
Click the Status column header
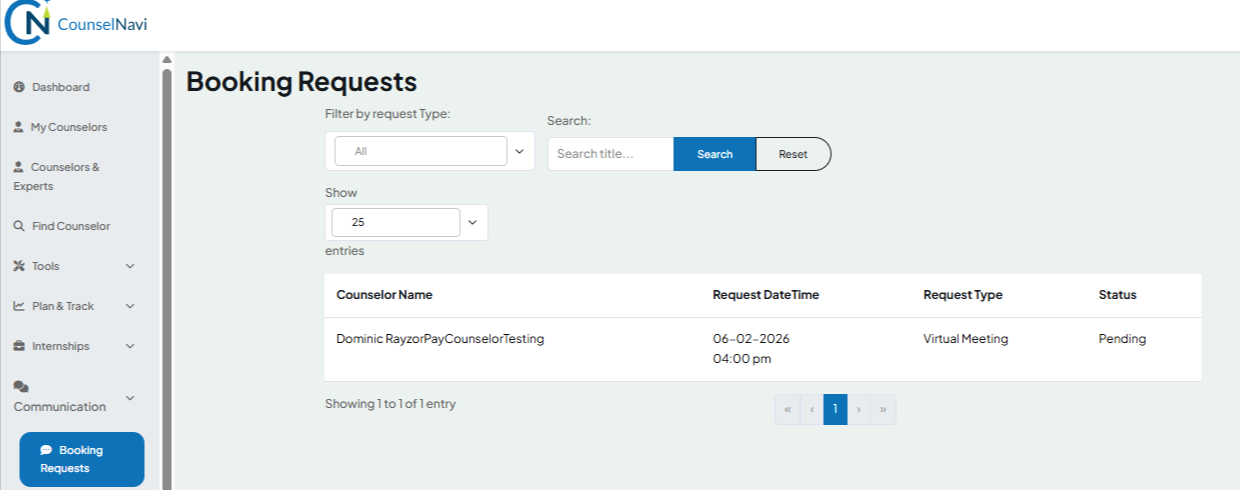coord(1117,295)
